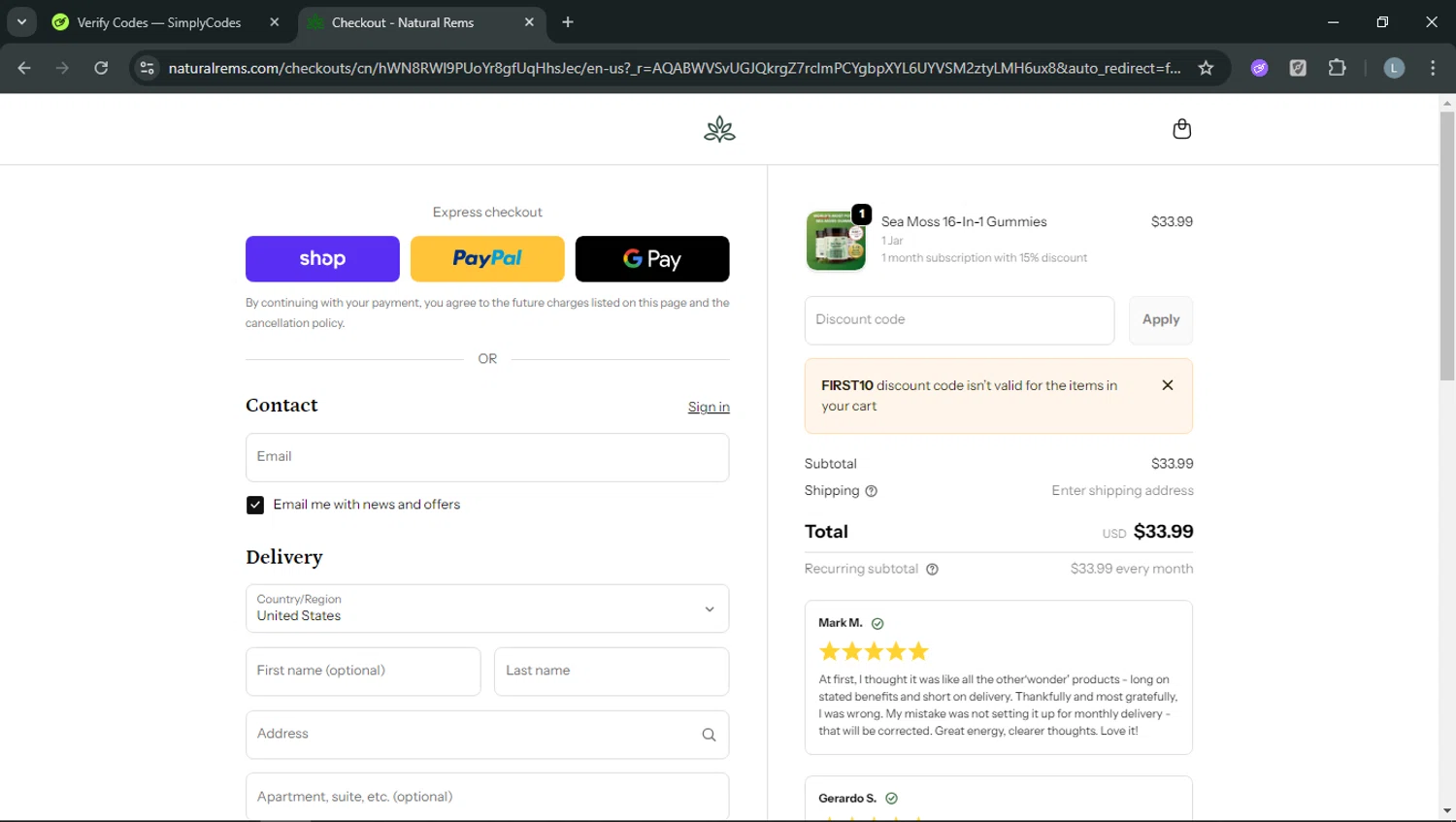Go back to the previous page
This screenshot has height=822, width=1456.
(x=24, y=68)
